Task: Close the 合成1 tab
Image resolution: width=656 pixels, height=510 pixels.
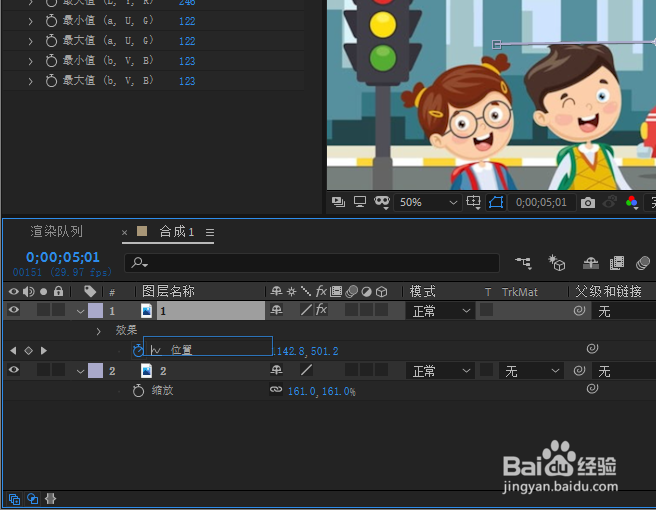Action: 124,232
